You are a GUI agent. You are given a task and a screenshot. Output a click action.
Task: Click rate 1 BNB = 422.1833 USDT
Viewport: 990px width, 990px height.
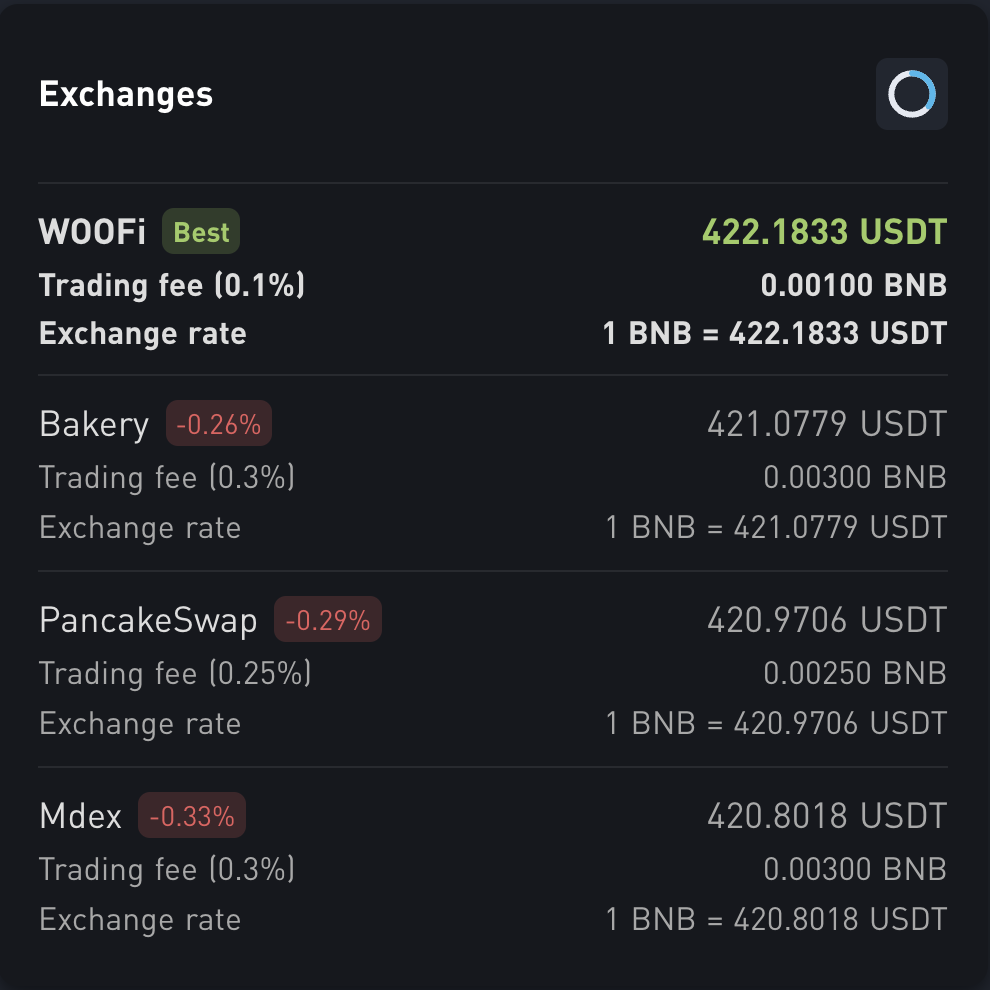[x=775, y=333]
